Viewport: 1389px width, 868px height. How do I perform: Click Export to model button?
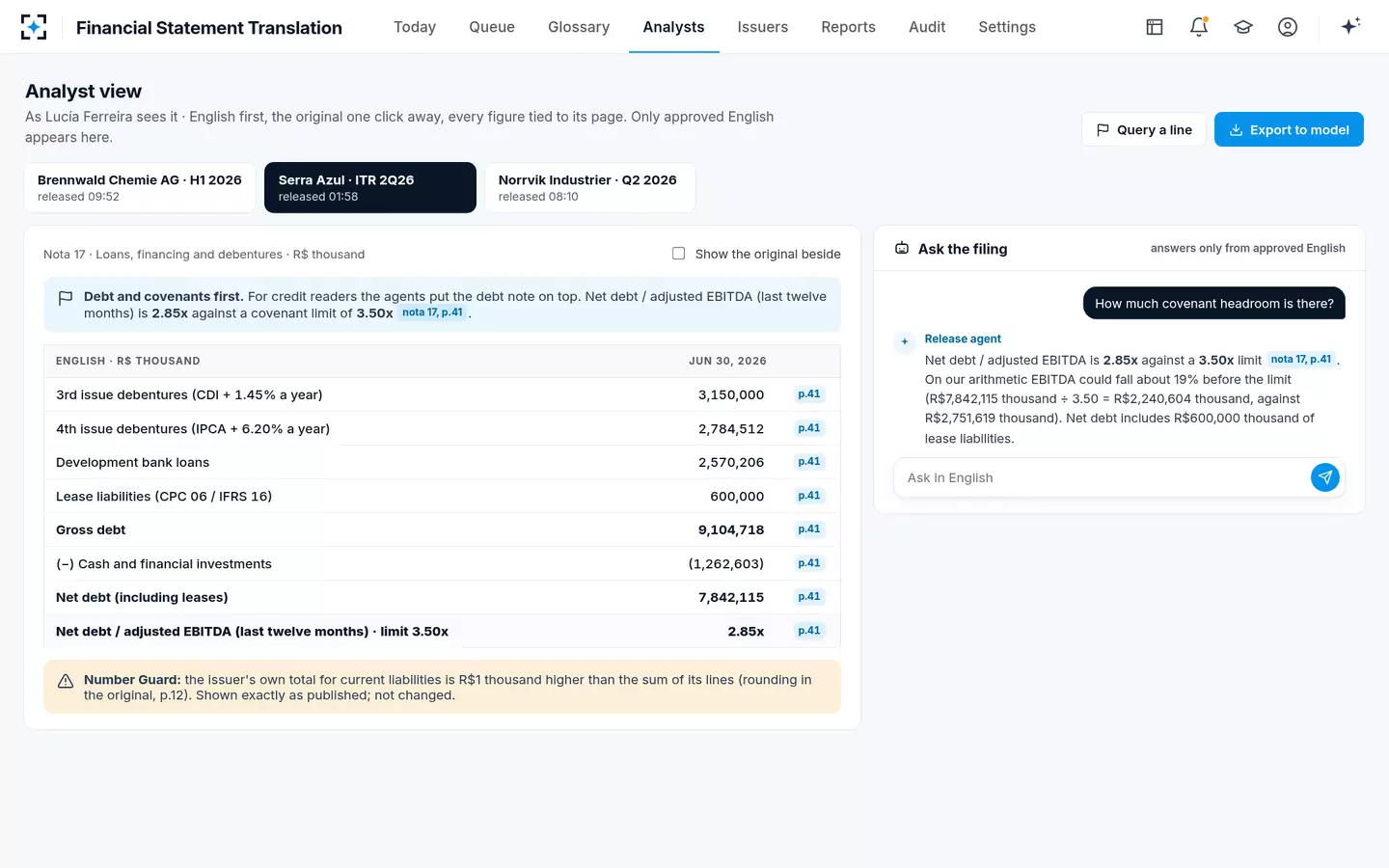point(1289,130)
